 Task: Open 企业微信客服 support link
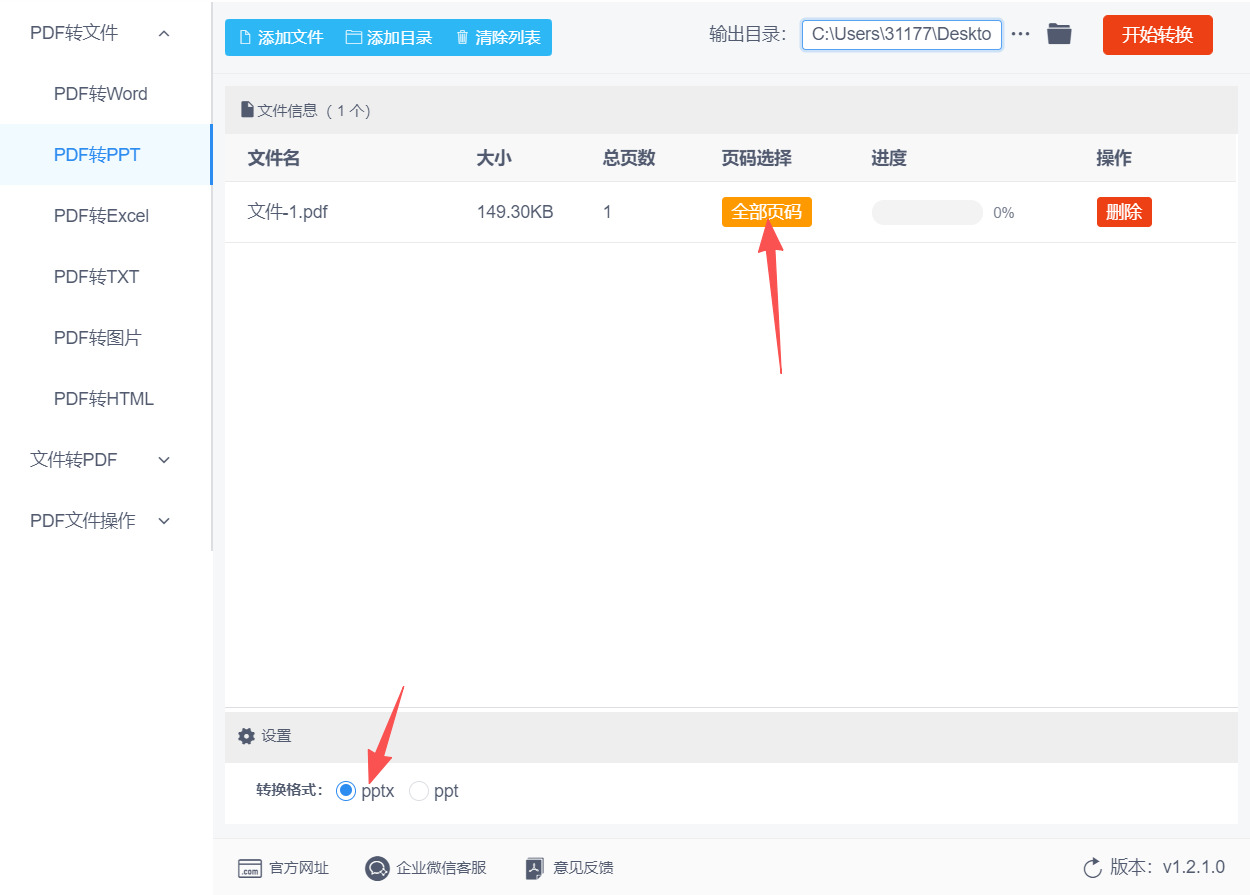click(441, 868)
